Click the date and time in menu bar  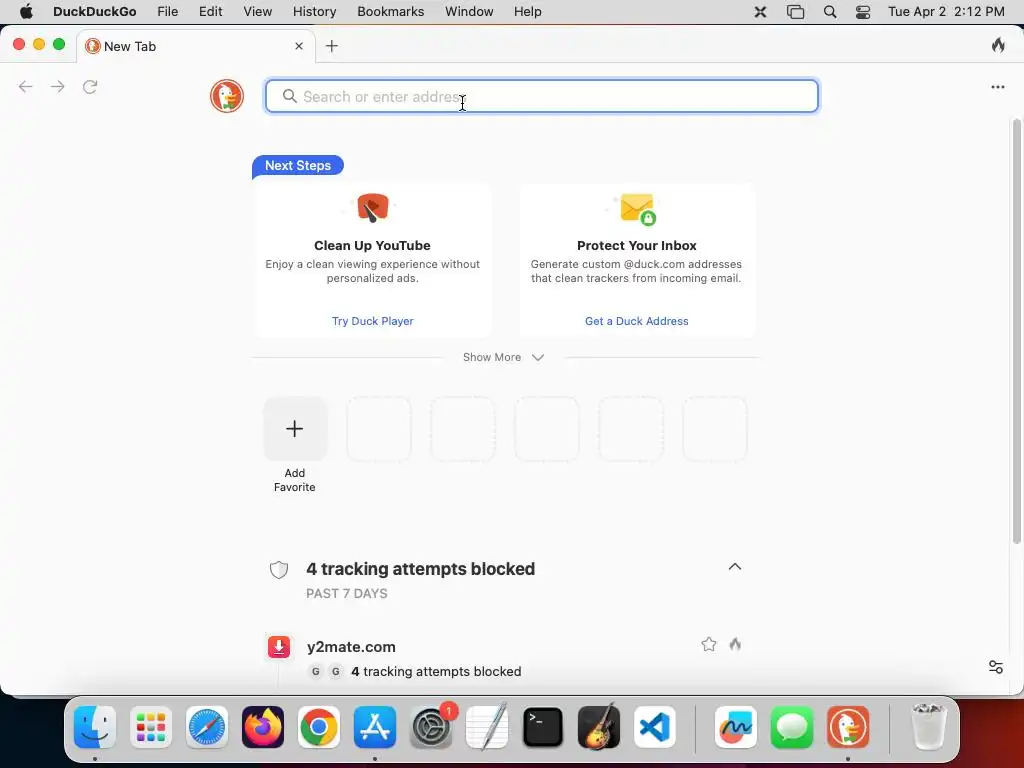(946, 12)
